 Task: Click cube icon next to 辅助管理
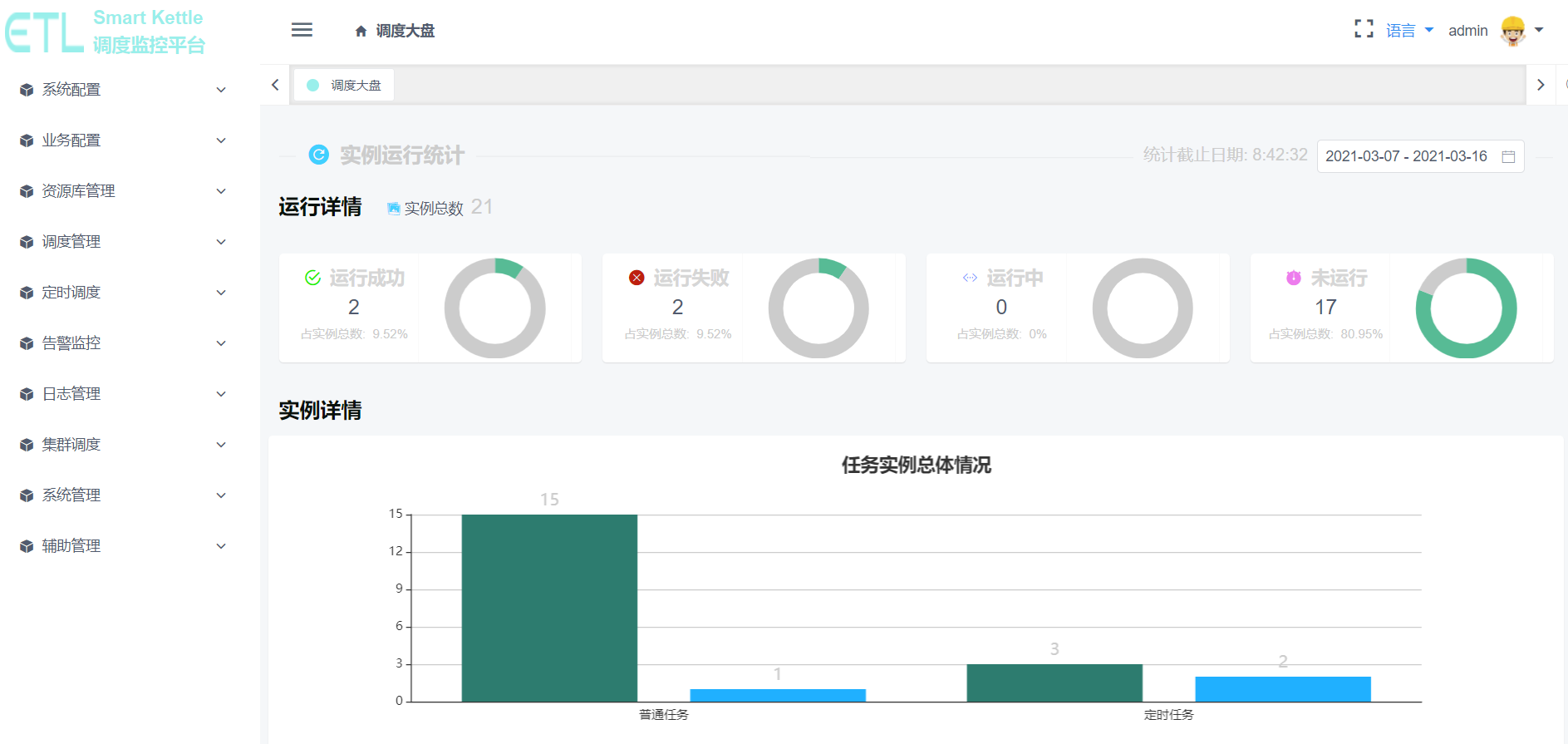coord(27,546)
